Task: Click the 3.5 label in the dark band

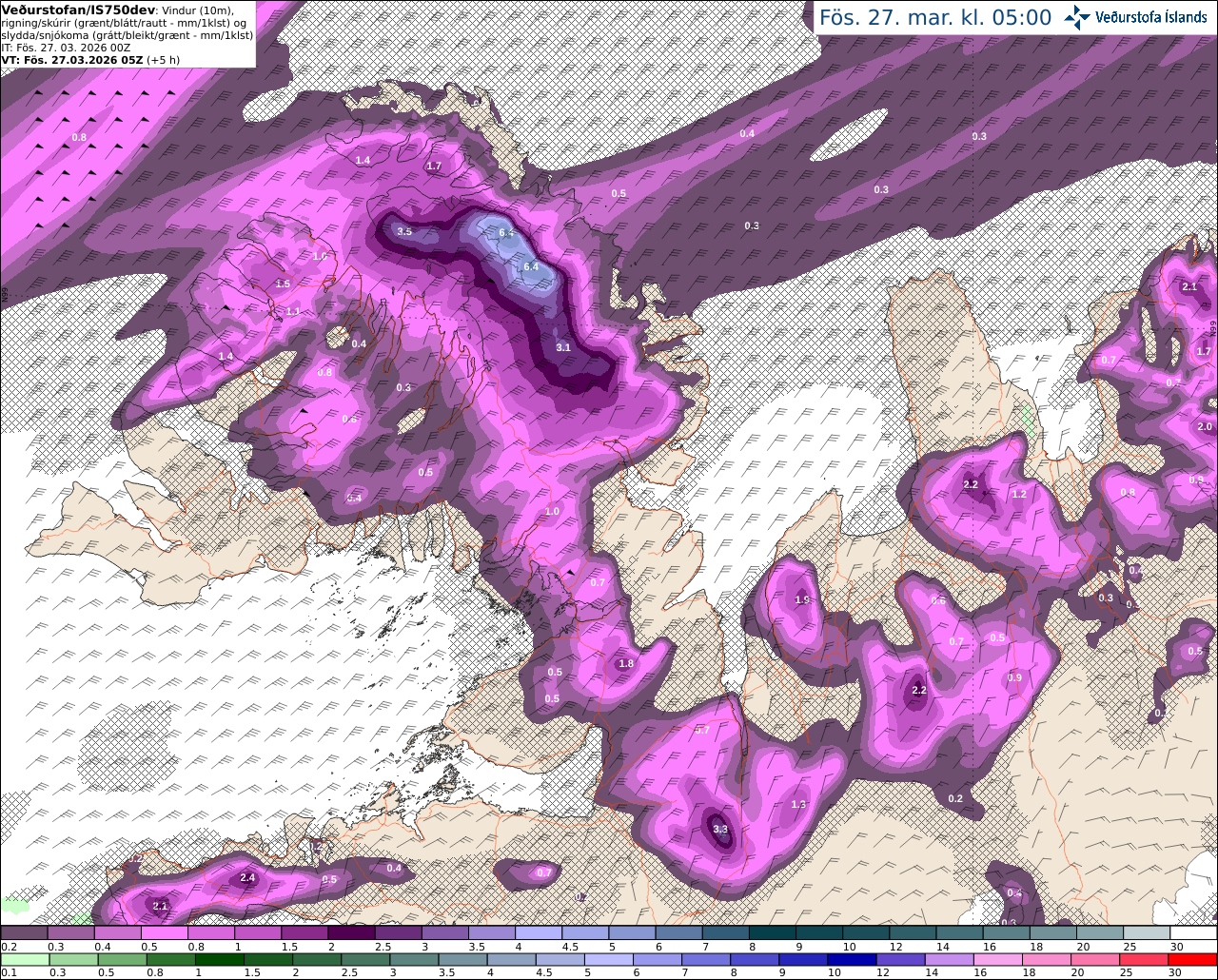Action: (404, 231)
